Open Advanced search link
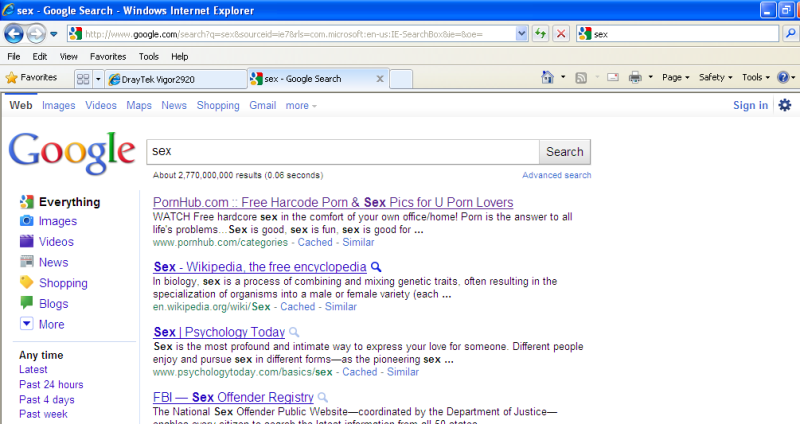This screenshot has width=800, height=424. click(557, 175)
